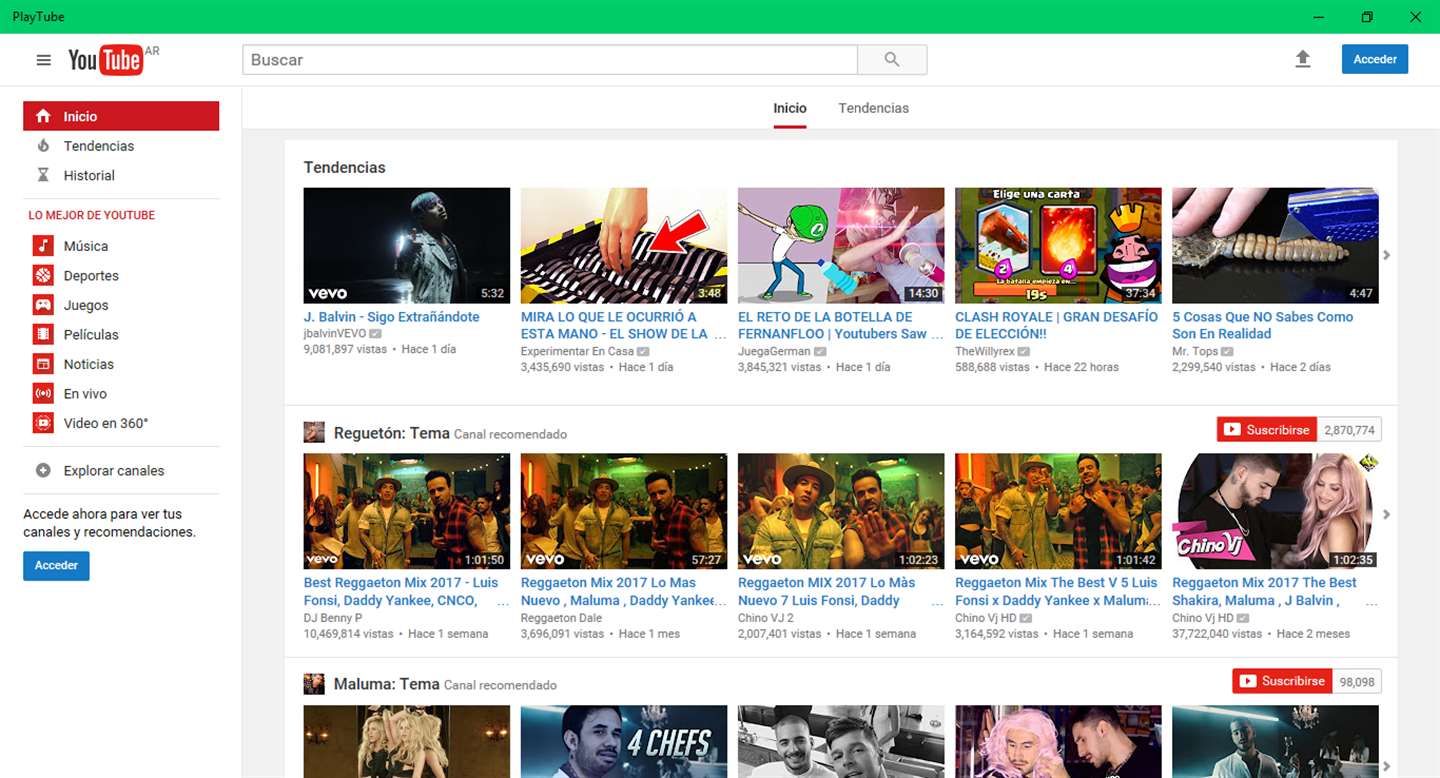Open the Clash Royale video thumbnail
The width and height of the screenshot is (1440, 778).
pyautogui.click(x=1058, y=245)
